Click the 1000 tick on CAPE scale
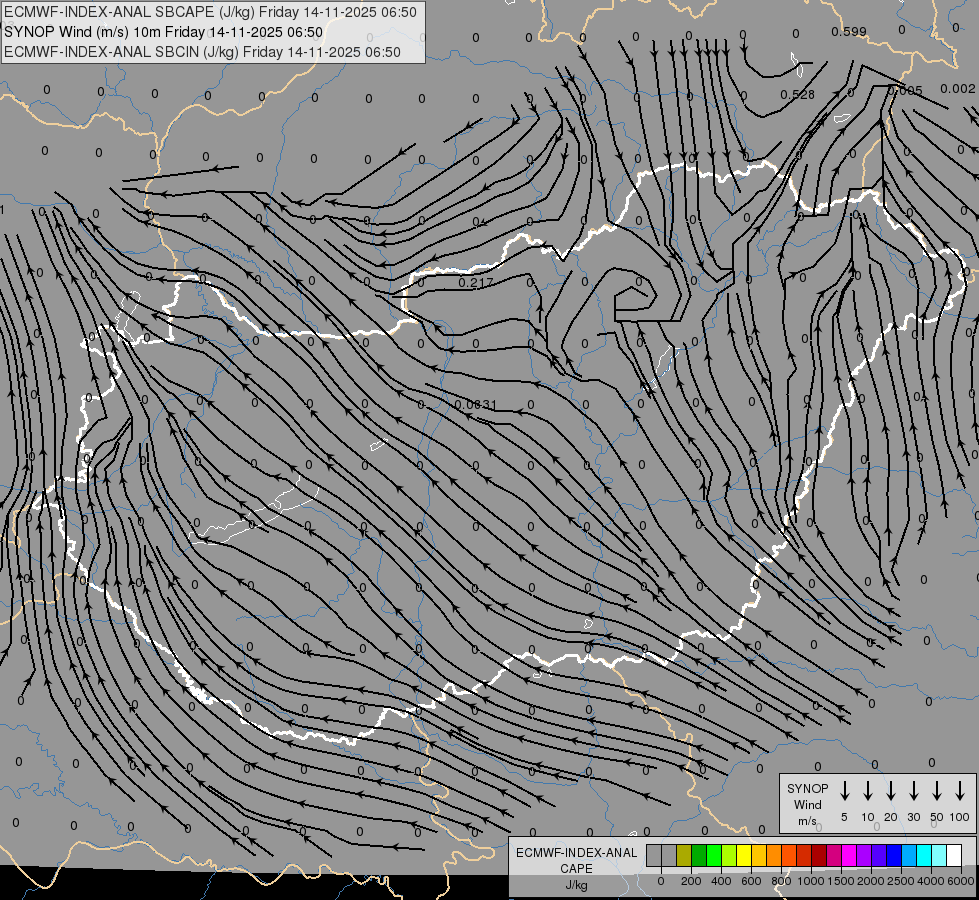The width and height of the screenshot is (979, 900). click(811, 881)
